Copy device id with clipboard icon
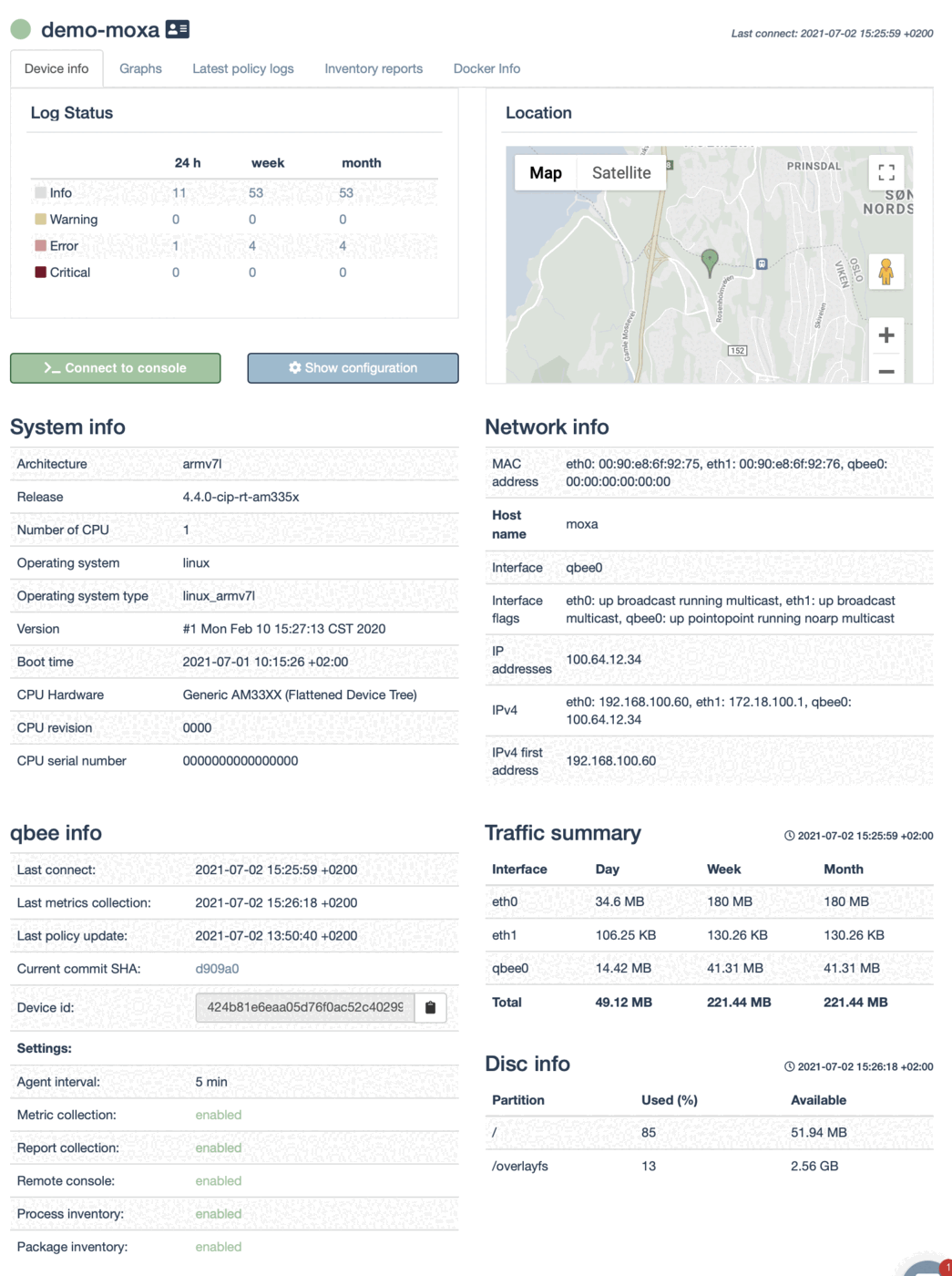Image resolution: width=952 pixels, height=1276 pixels. (x=430, y=1008)
